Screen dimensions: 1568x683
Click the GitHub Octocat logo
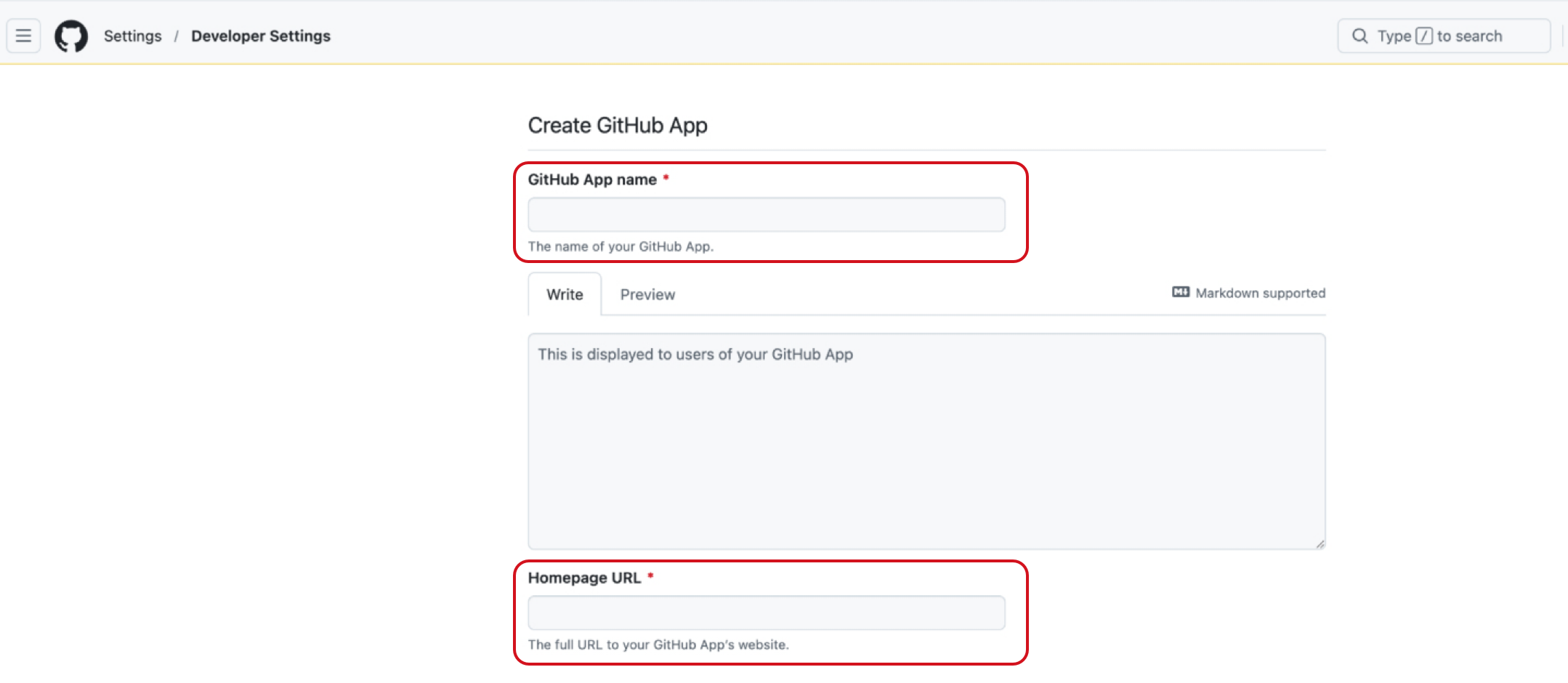(x=71, y=36)
